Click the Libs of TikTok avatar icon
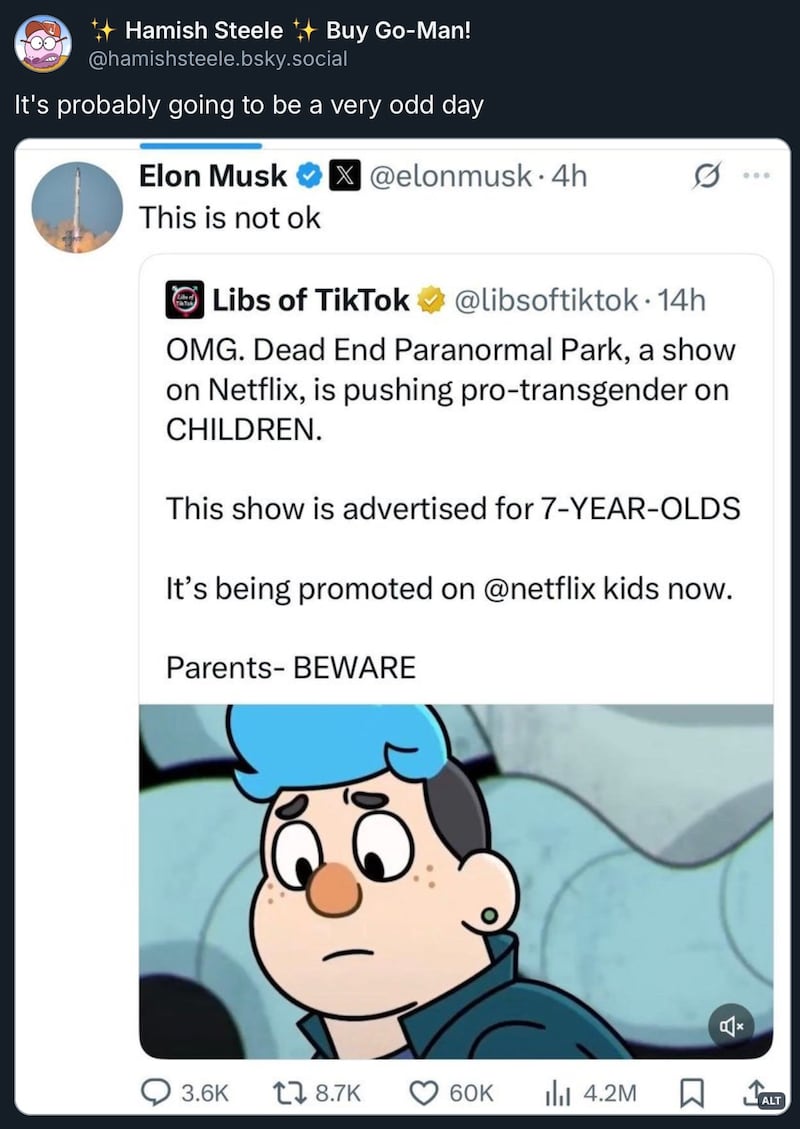The height and width of the screenshot is (1129, 800). pos(183,299)
